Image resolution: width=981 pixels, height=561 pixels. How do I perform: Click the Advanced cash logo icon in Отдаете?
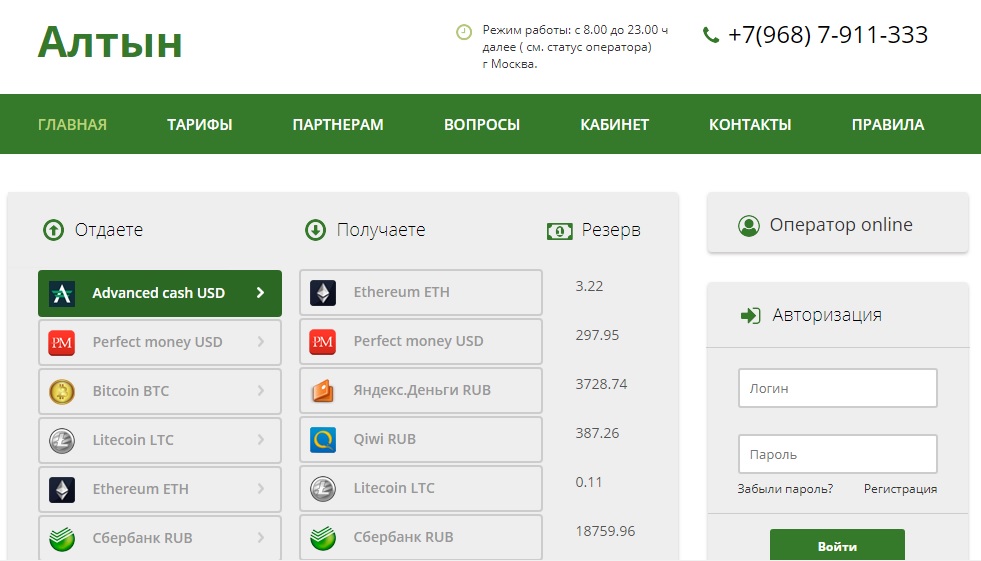62,293
